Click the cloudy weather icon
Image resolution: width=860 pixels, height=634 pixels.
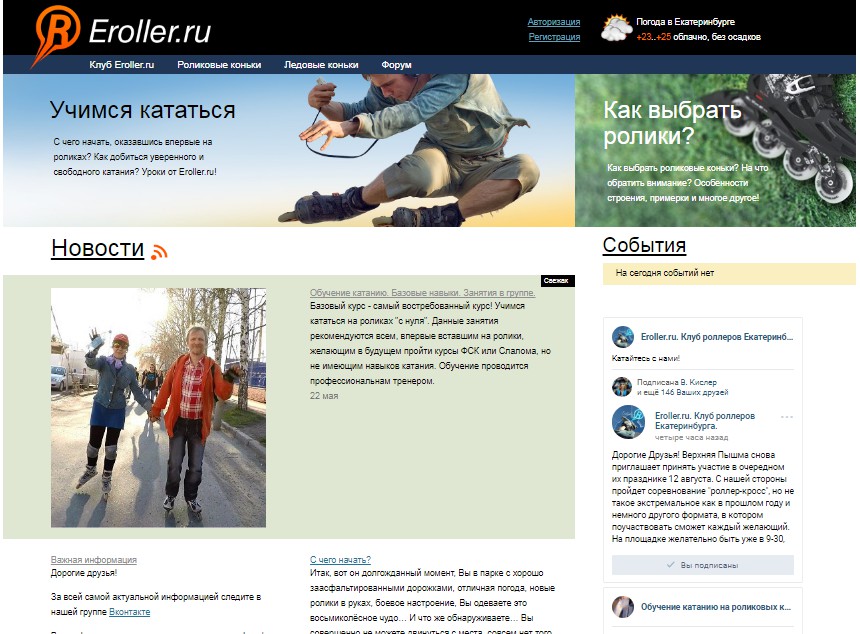[x=616, y=29]
